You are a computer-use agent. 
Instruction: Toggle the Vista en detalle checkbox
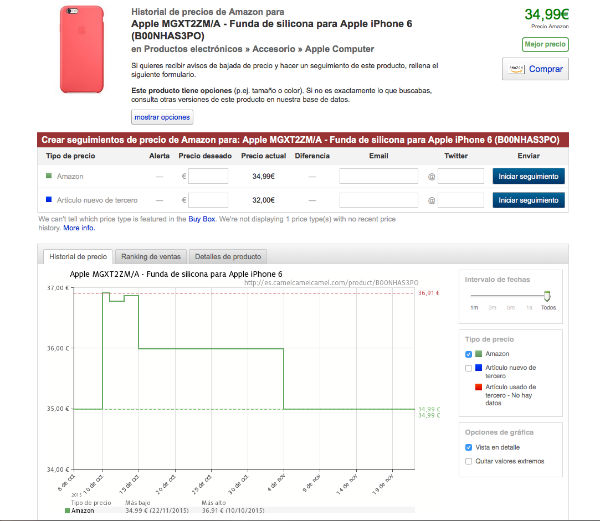point(469,447)
